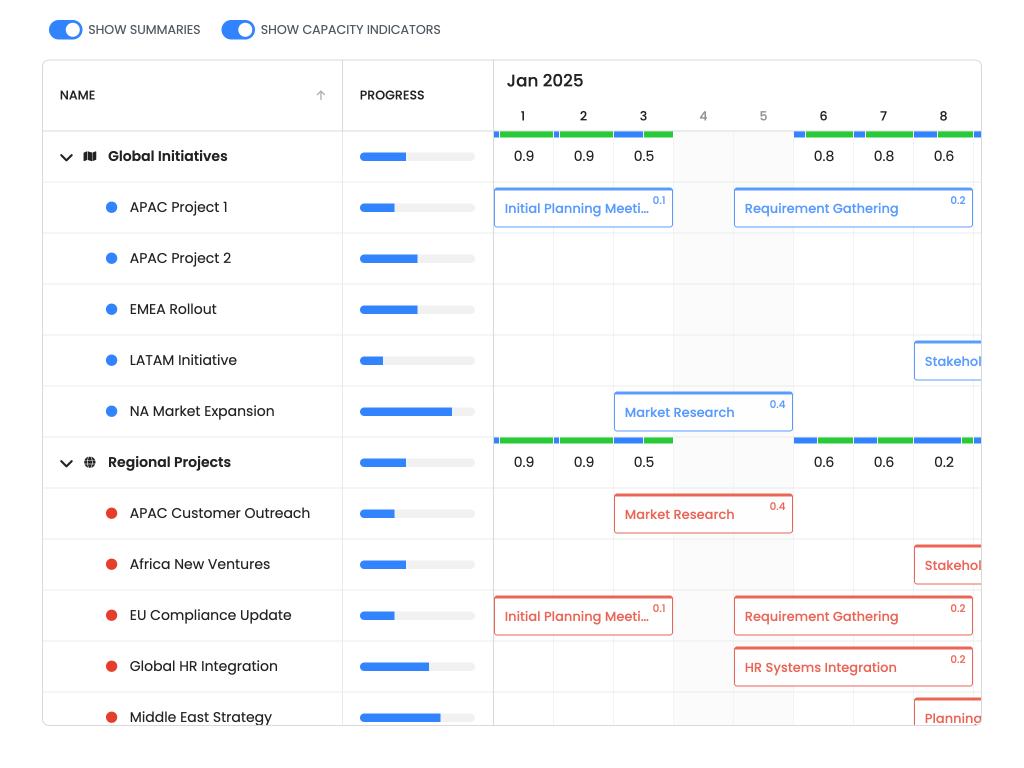The image size is (1024, 768).
Task: Click the Regional Projects progress bar
Action: (x=417, y=462)
